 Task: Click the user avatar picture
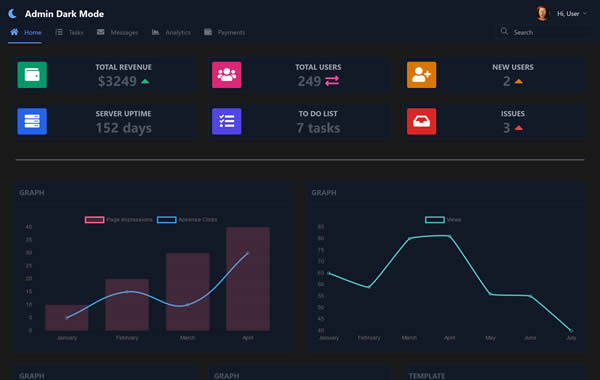click(542, 13)
